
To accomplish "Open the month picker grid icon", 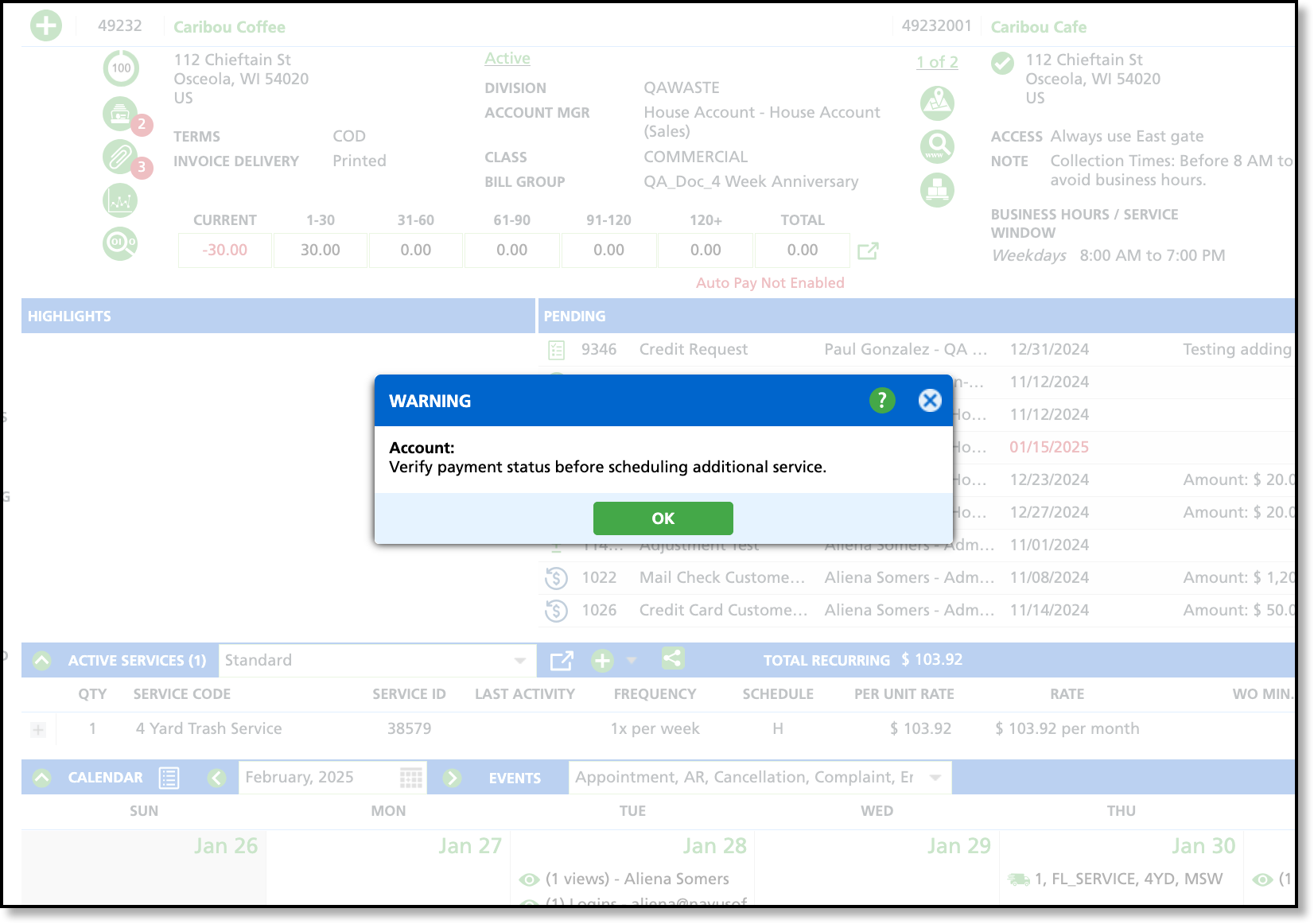I will tap(411, 778).
